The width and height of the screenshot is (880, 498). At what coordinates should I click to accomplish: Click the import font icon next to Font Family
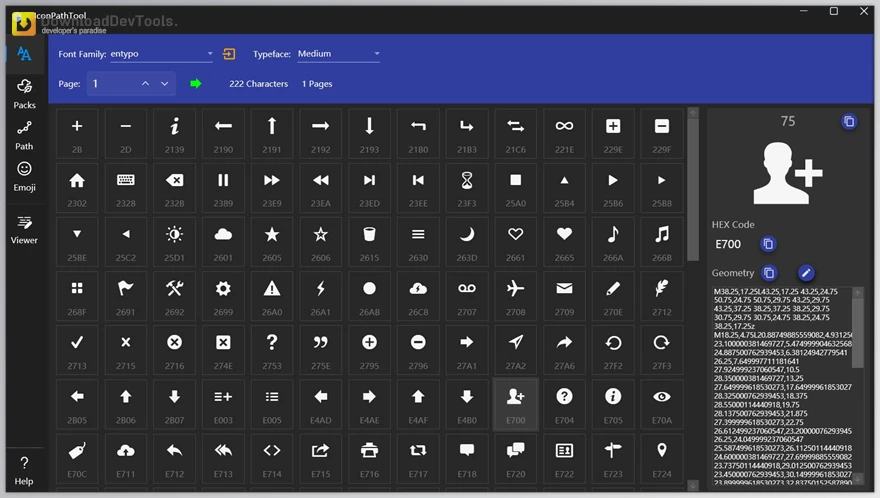click(229, 54)
